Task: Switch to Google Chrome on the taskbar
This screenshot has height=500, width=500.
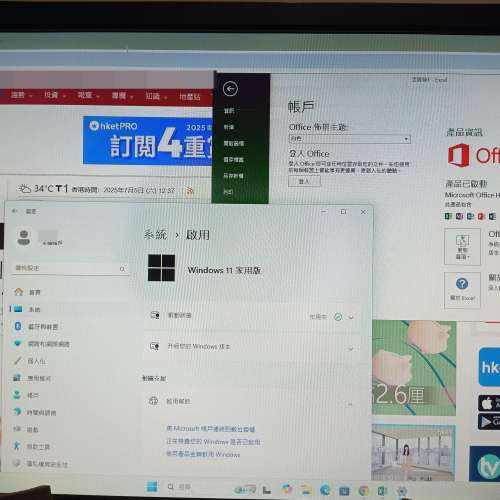Action: 363,491
